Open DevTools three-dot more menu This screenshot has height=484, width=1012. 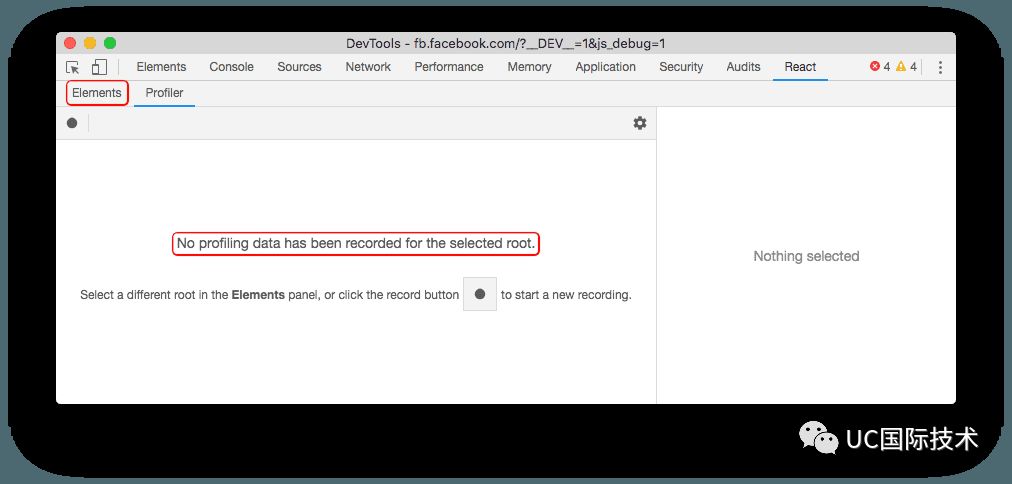click(x=940, y=67)
